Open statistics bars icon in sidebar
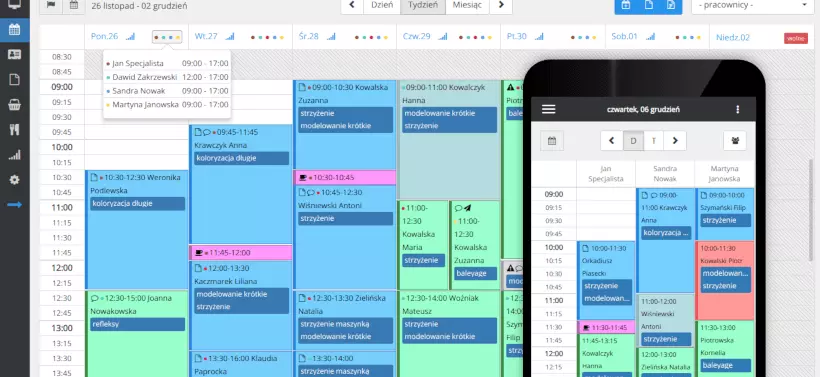The image size is (820, 377). pyautogui.click(x=15, y=155)
